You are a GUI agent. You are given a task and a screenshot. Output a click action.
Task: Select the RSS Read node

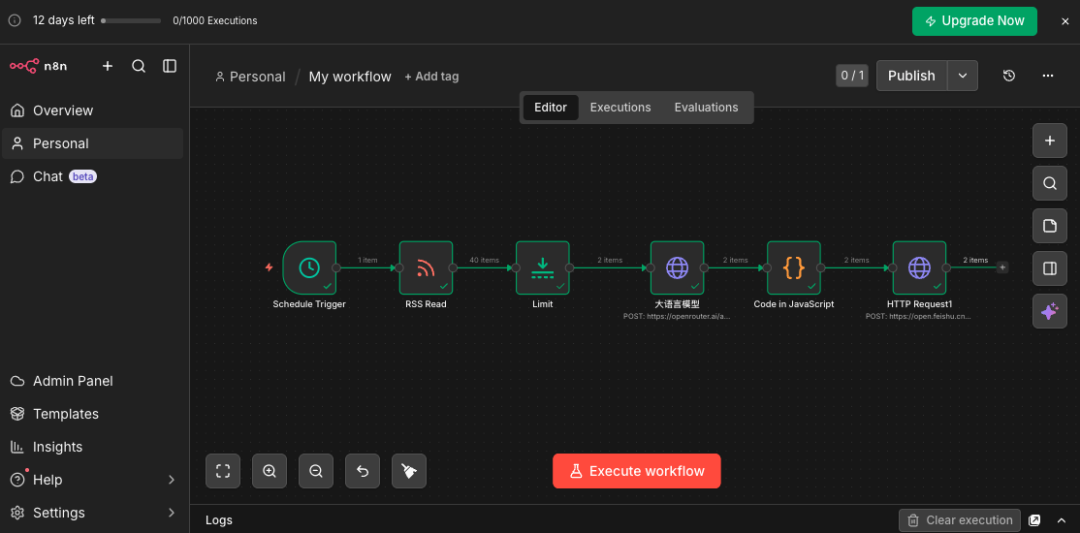click(x=426, y=268)
